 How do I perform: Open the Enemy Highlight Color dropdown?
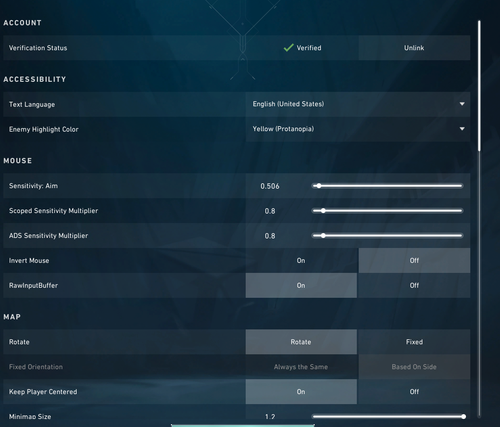click(358, 129)
